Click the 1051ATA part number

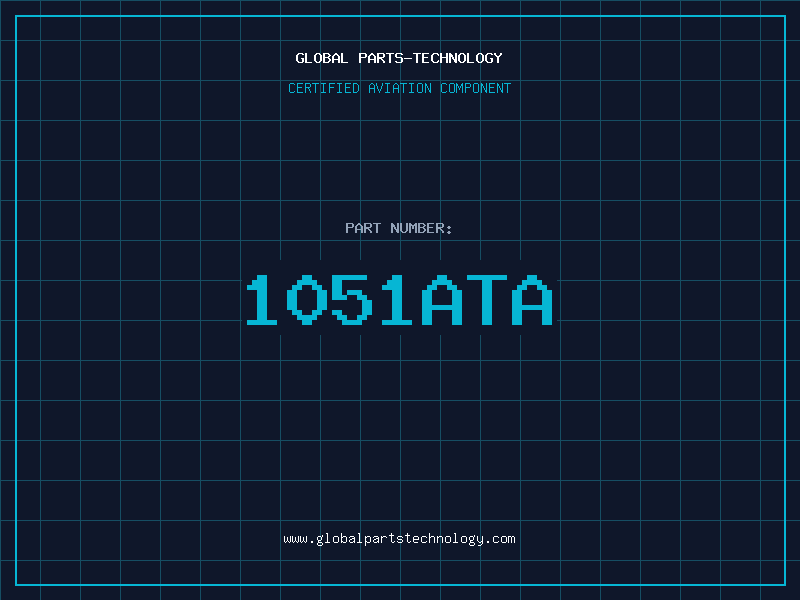point(399,300)
